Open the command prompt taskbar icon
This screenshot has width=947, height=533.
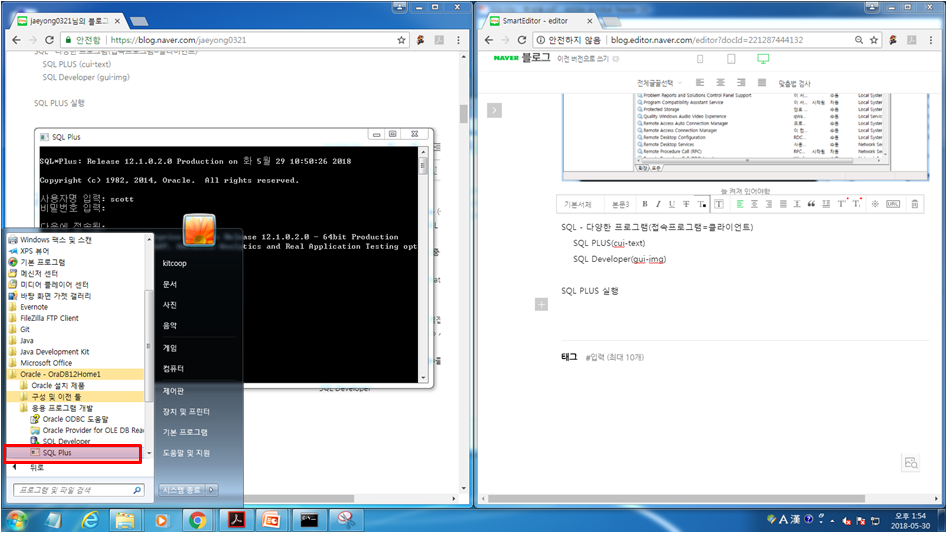tap(309, 520)
